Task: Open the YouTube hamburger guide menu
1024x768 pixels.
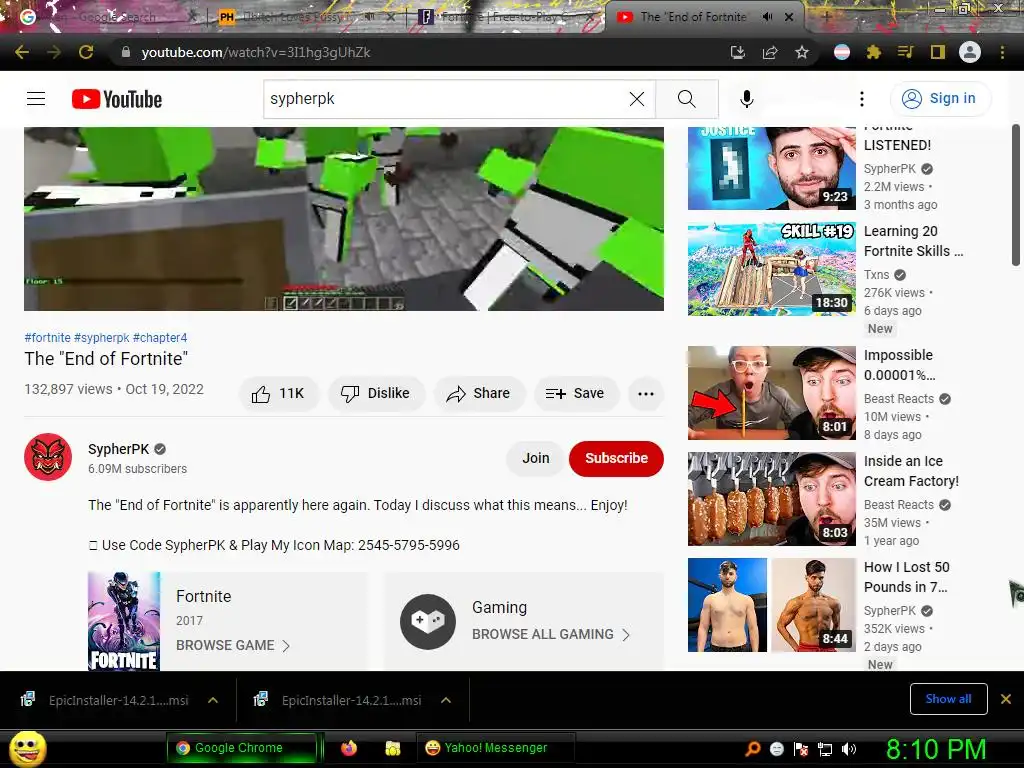Action: pyautogui.click(x=36, y=99)
